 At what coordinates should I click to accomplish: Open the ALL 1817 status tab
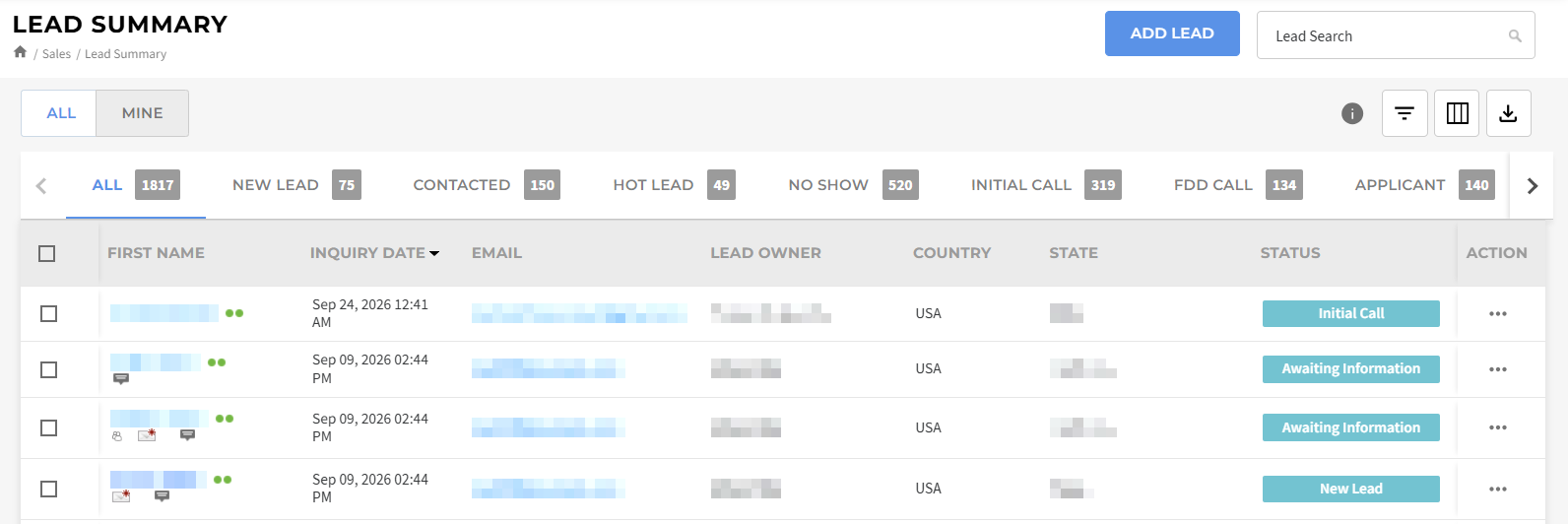pyautogui.click(x=136, y=185)
